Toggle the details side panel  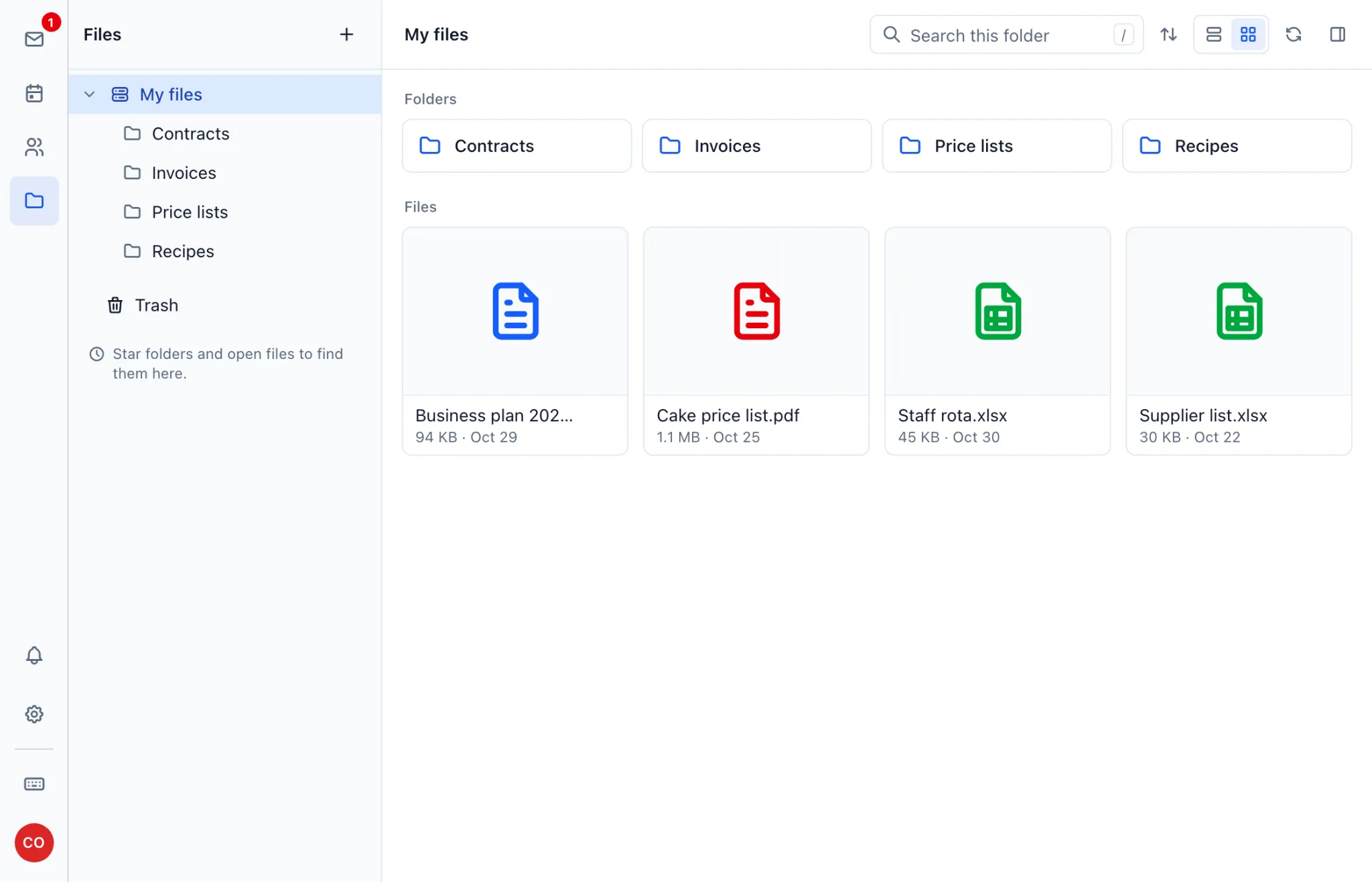pyautogui.click(x=1338, y=34)
